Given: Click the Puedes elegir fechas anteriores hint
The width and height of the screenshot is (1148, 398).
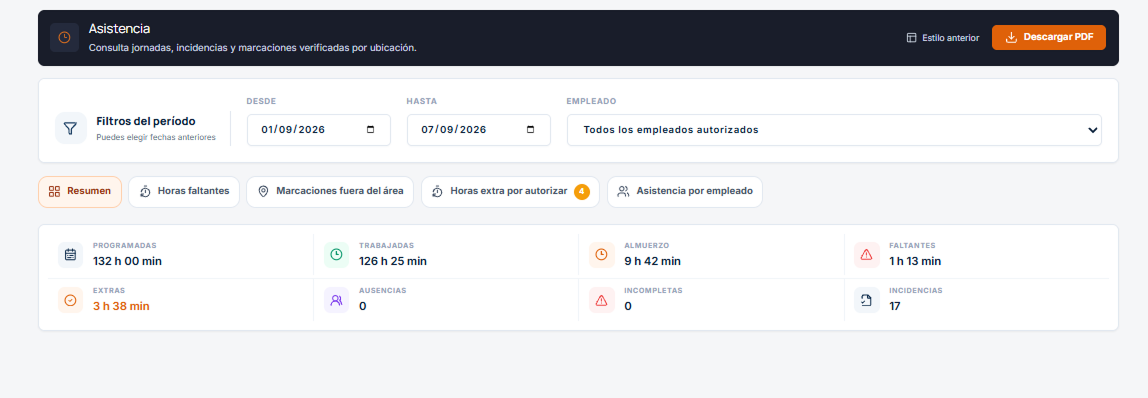Looking at the screenshot, I should (156, 137).
